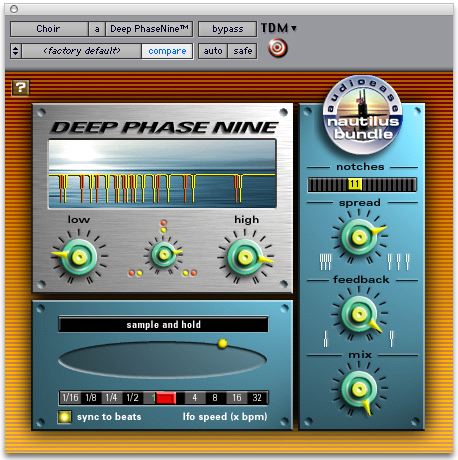Click the red target automation icon
Screen dimensions: 458x460
tap(277, 48)
